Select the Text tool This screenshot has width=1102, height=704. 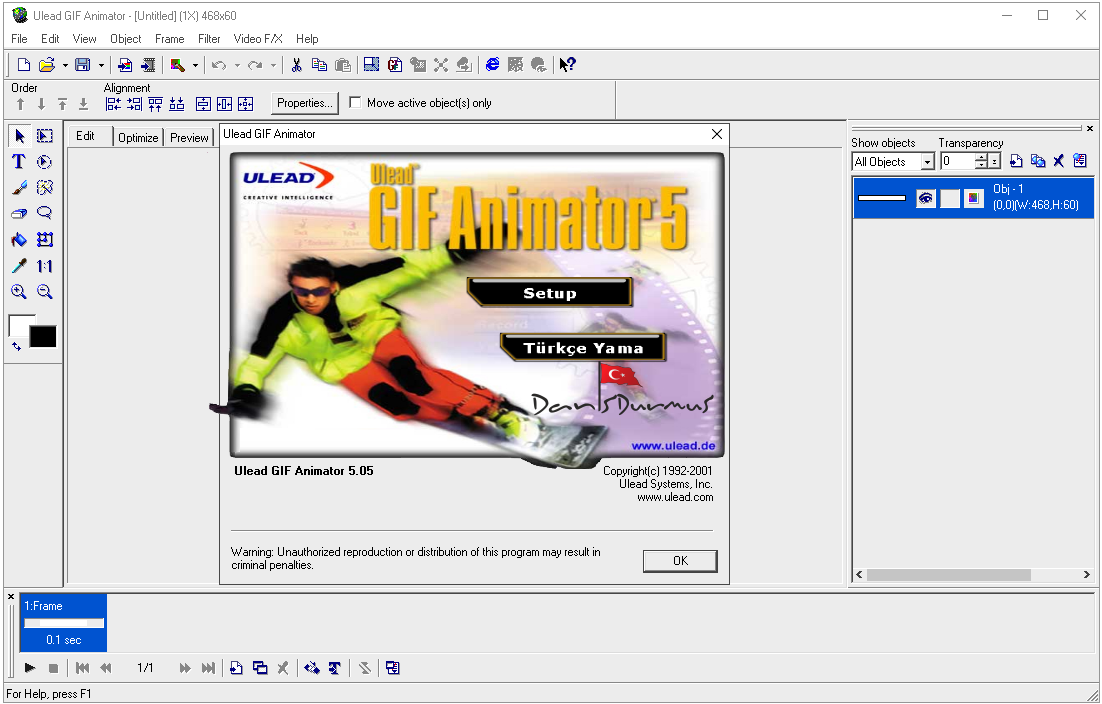point(19,162)
